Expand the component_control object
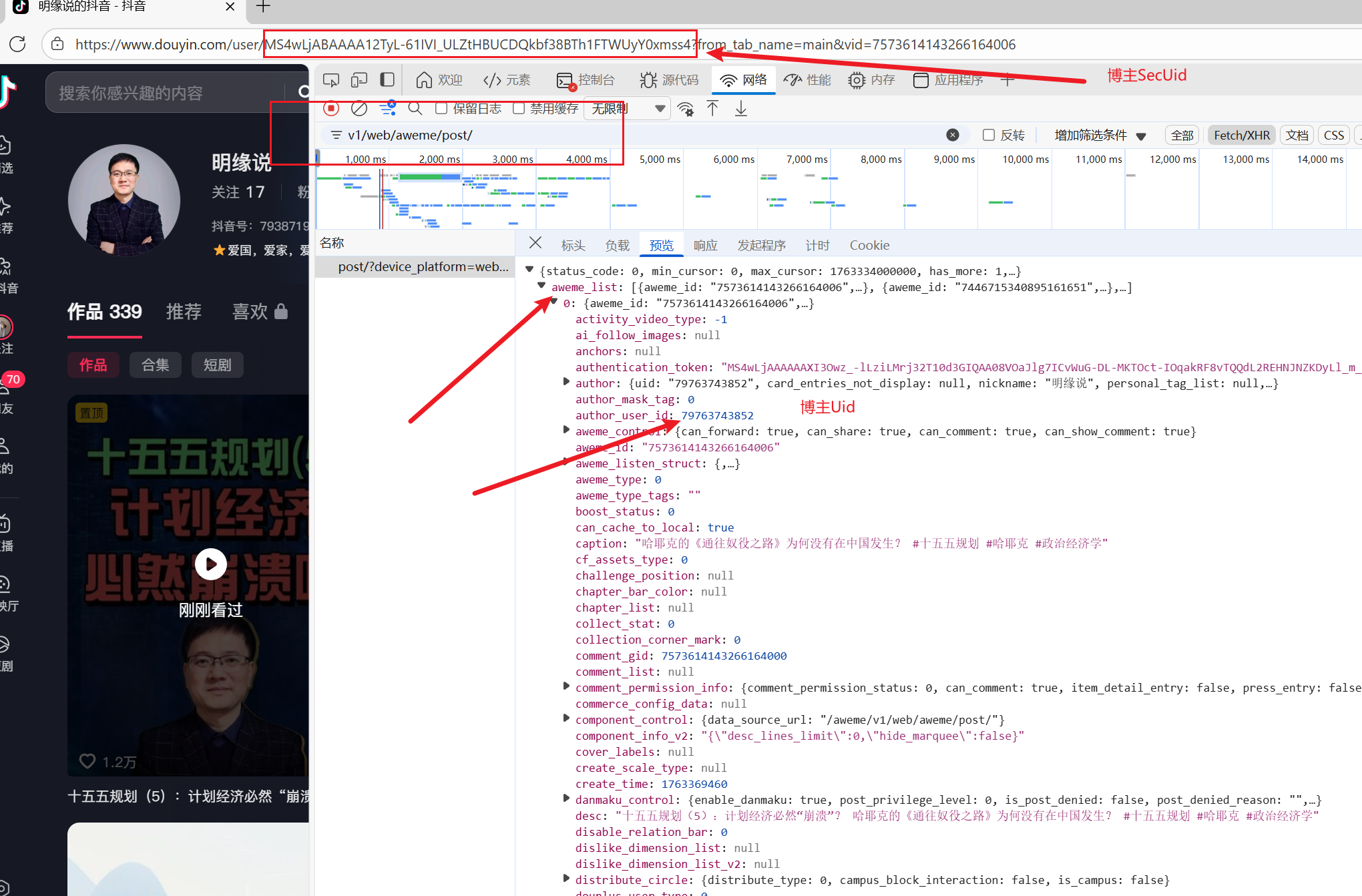This screenshot has width=1362, height=896. (566, 718)
